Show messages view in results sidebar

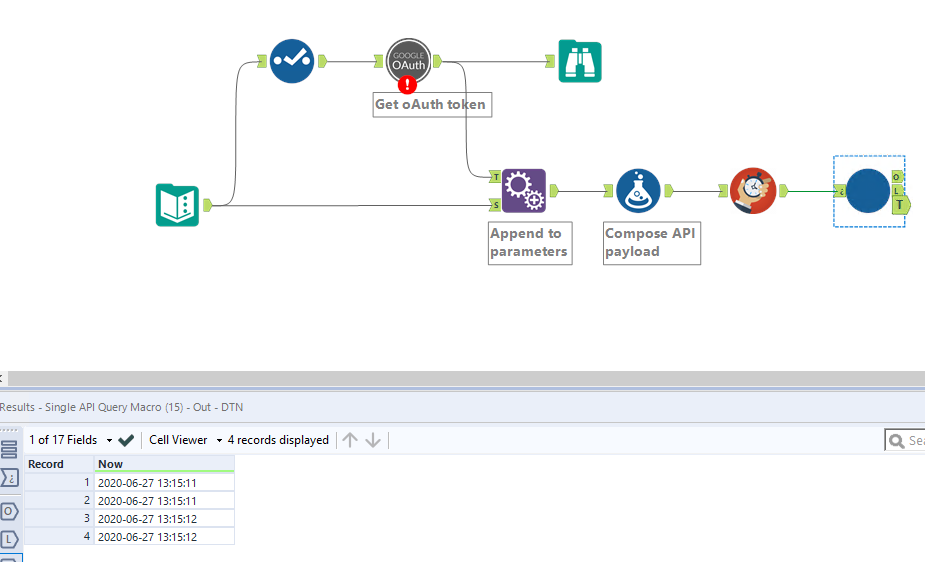pos(9,449)
